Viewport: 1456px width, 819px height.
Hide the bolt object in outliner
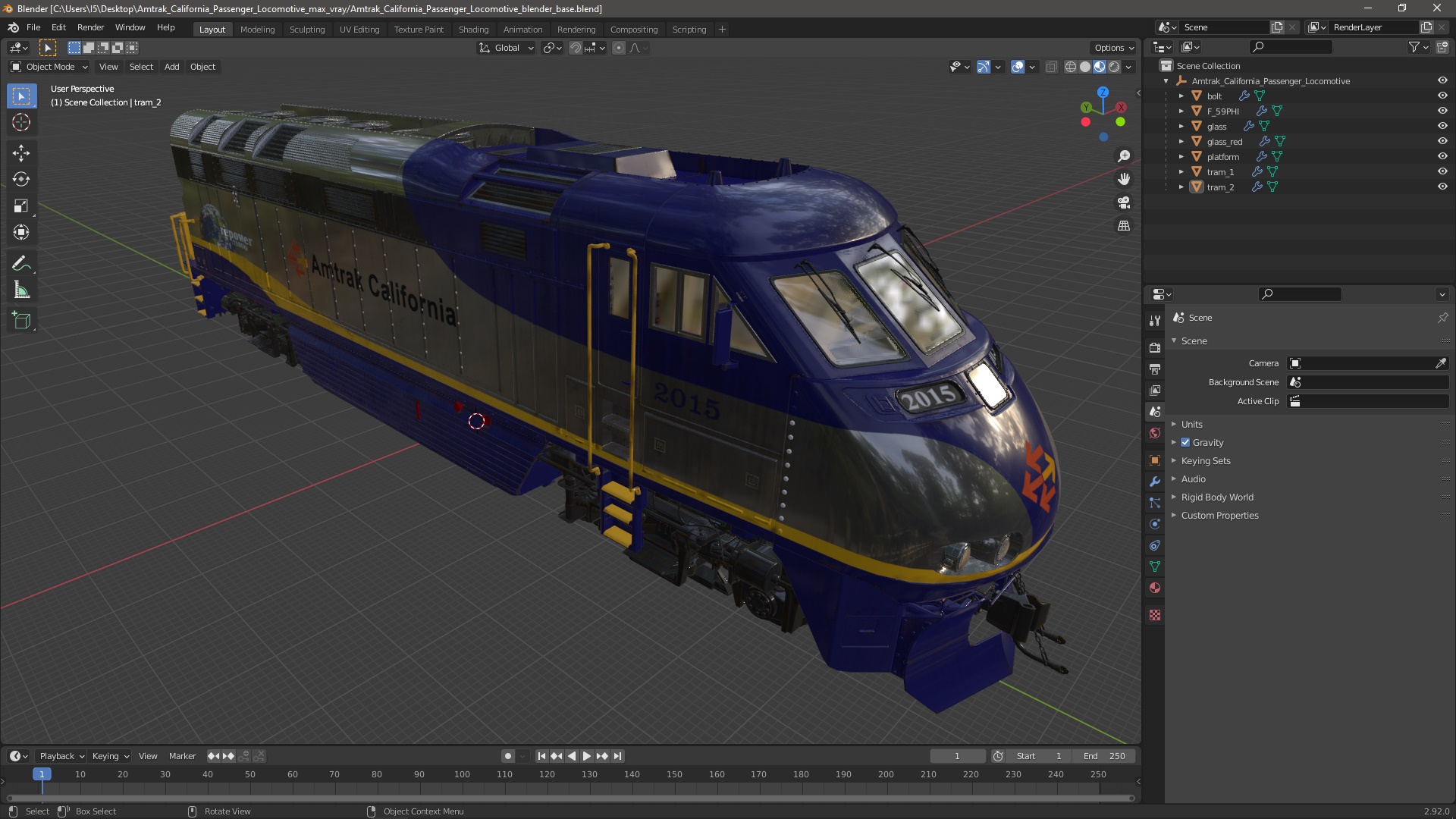[1442, 96]
